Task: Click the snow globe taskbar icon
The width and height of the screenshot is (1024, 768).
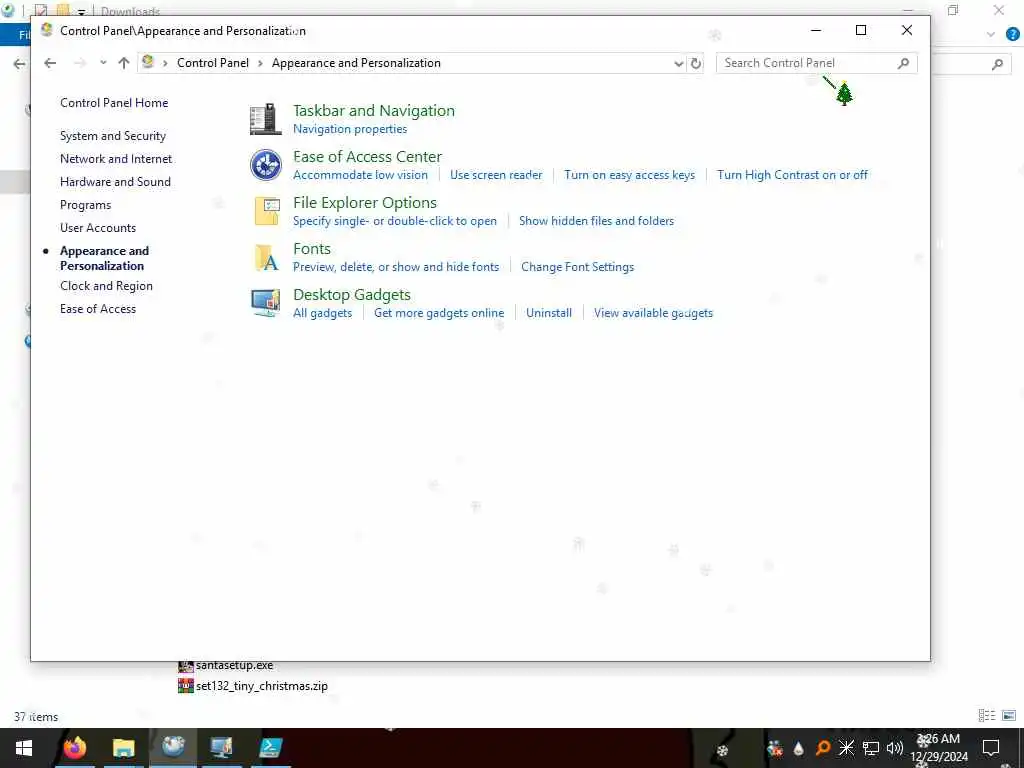Action: 173,746
